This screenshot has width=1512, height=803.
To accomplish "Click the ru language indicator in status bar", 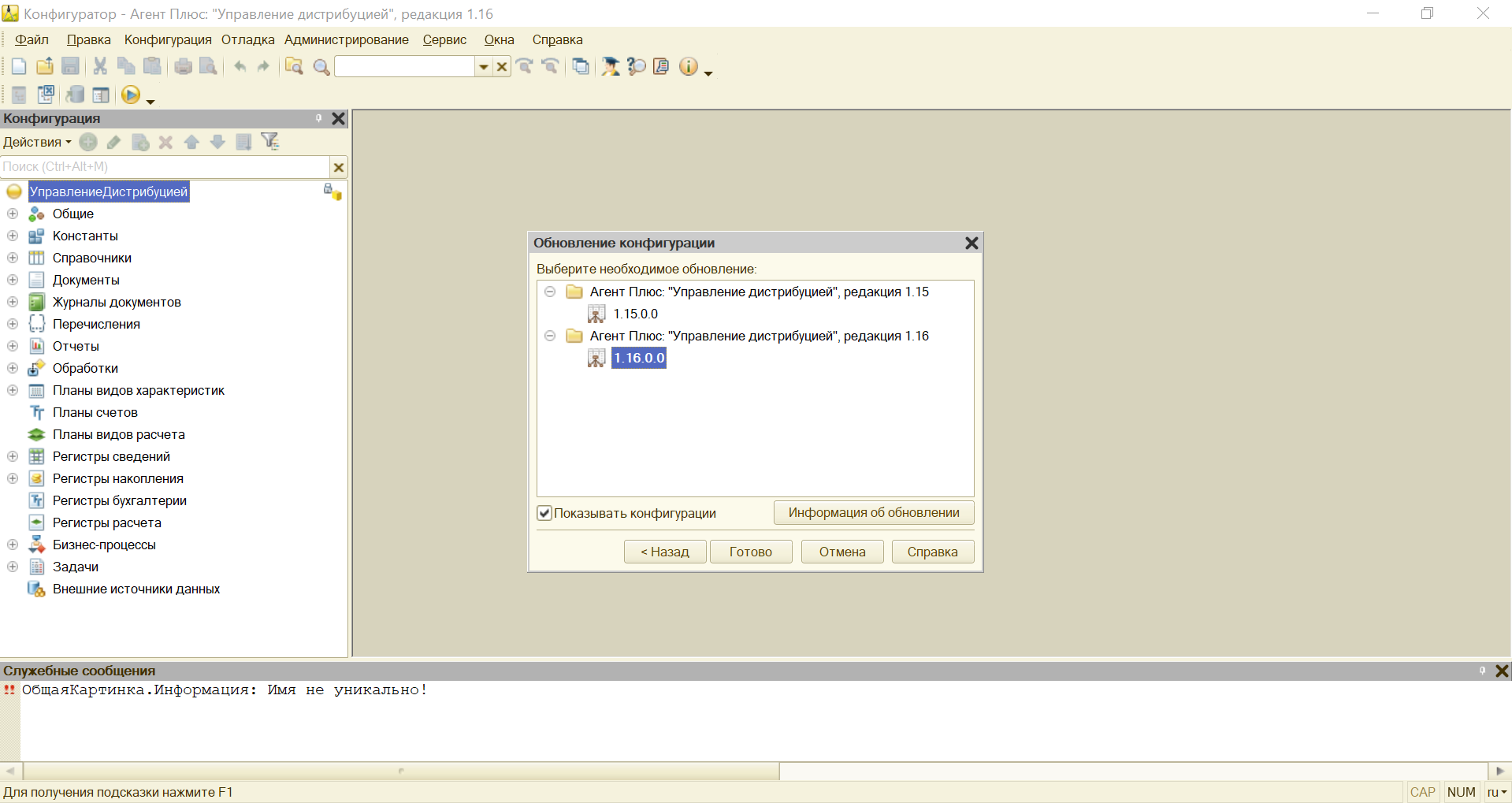I will pos(1496,792).
